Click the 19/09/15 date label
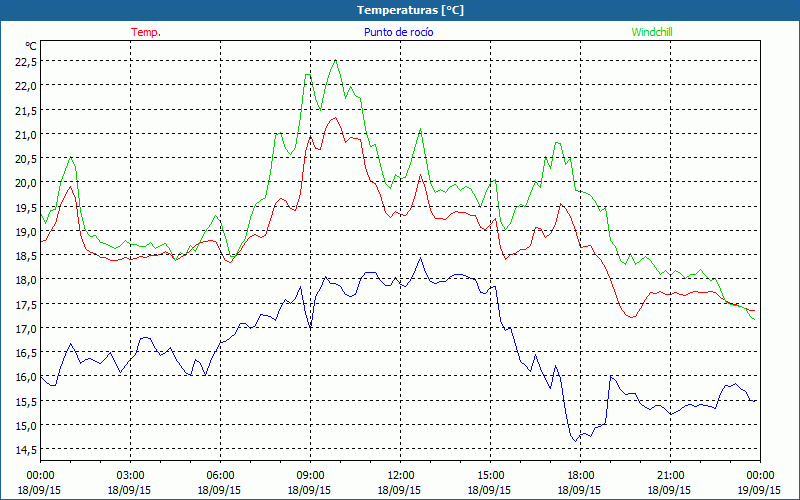The height and width of the screenshot is (500, 800). [760, 490]
